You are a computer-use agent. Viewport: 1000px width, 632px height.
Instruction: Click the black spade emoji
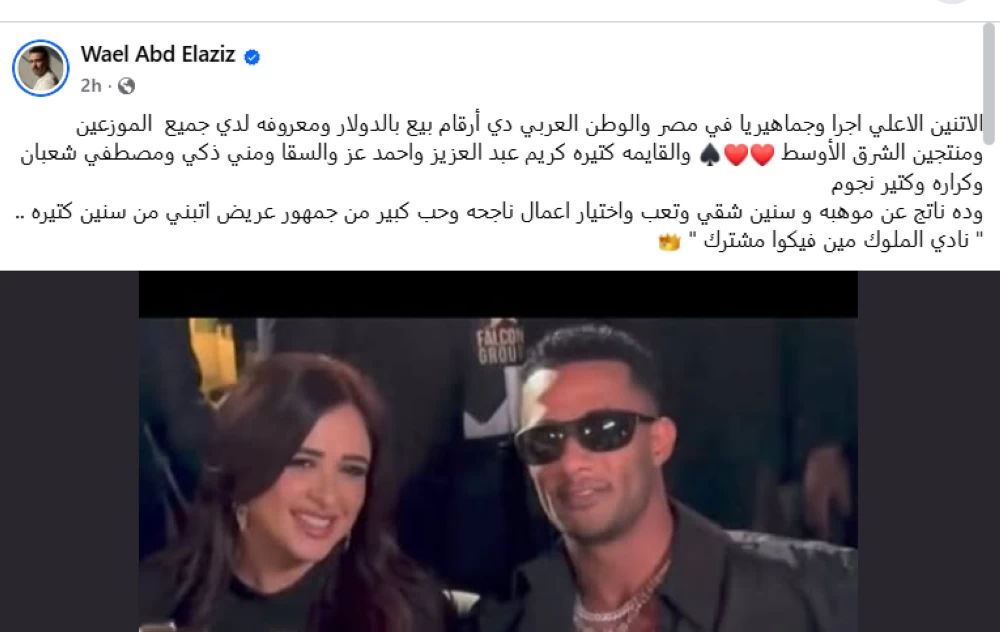pos(710,155)
